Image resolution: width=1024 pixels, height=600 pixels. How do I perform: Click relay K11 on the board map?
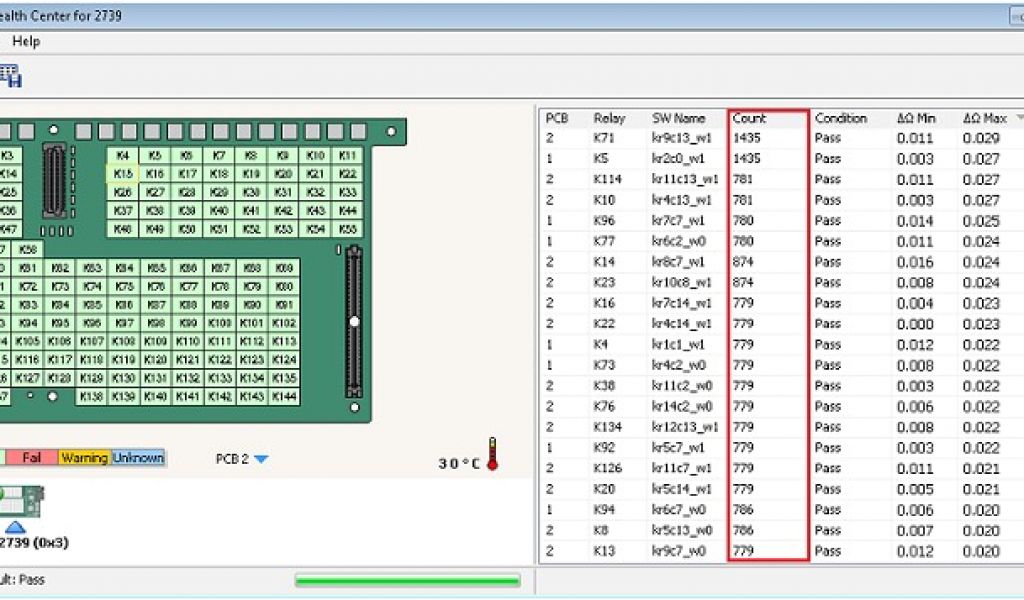pyautogui.click(x=347, y=156)
